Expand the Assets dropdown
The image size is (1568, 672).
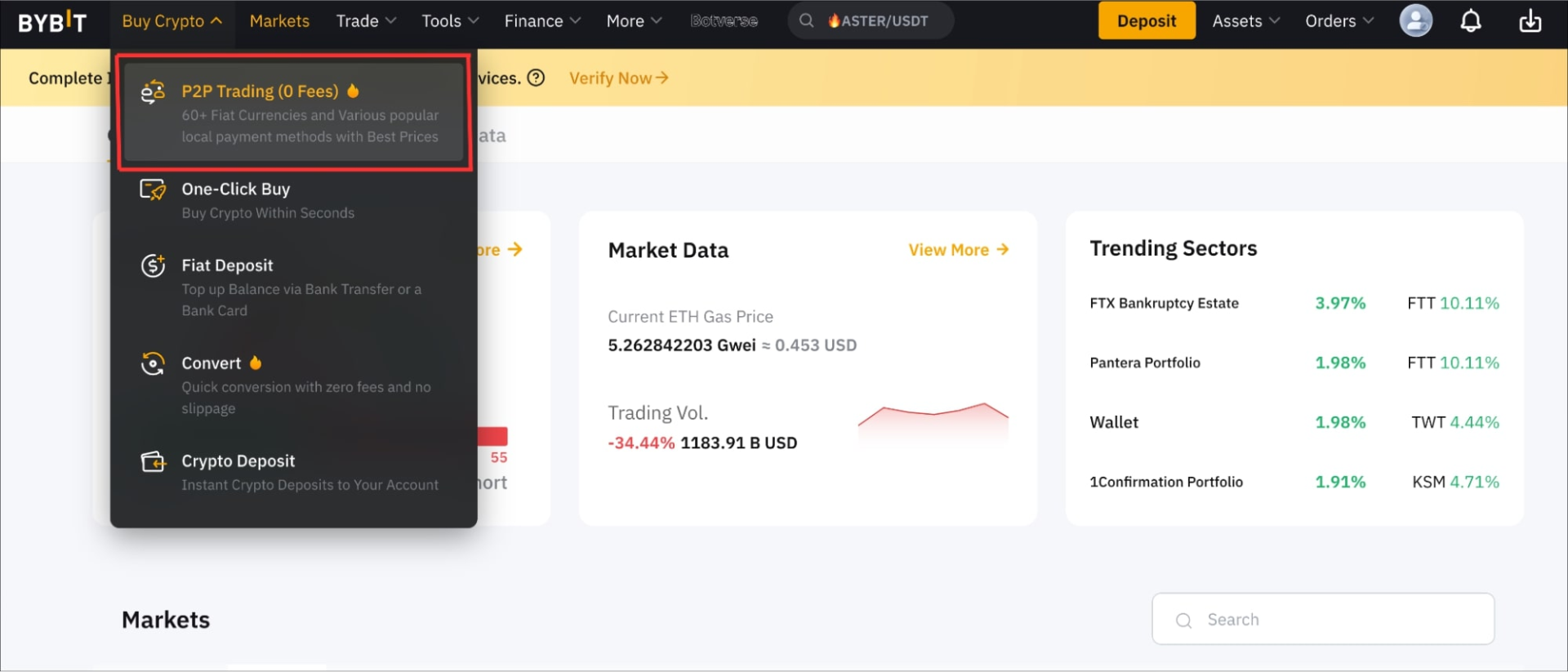pyautogui.click(x=1245, y=21)
